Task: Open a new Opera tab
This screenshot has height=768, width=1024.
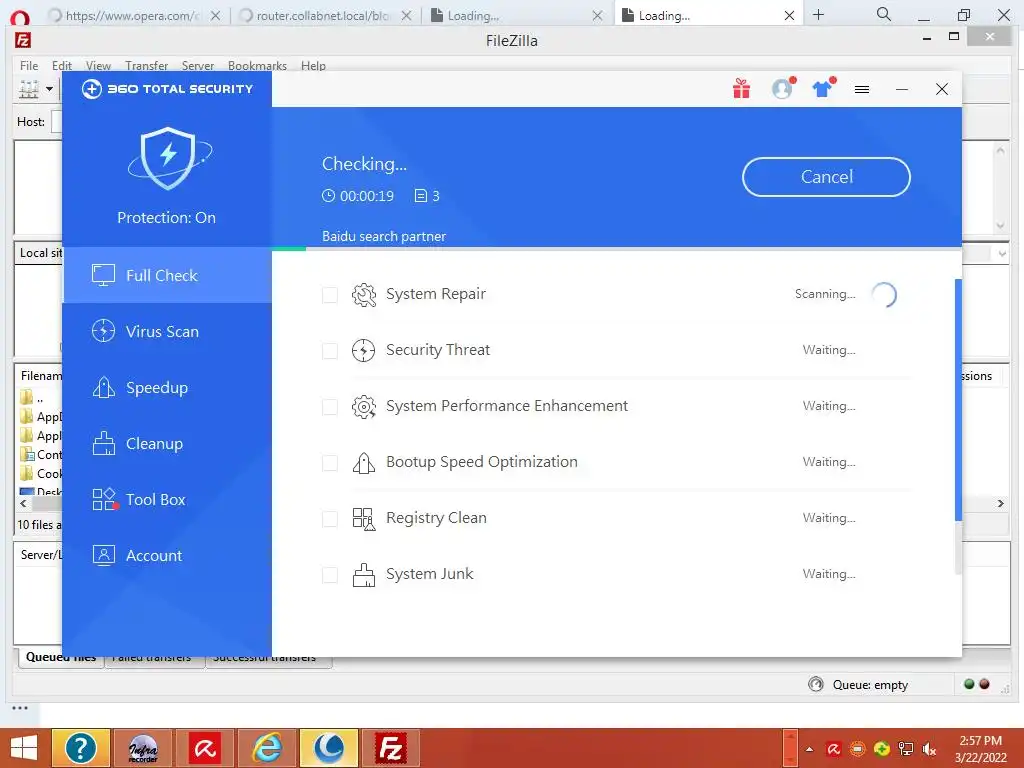Action: 818,14
